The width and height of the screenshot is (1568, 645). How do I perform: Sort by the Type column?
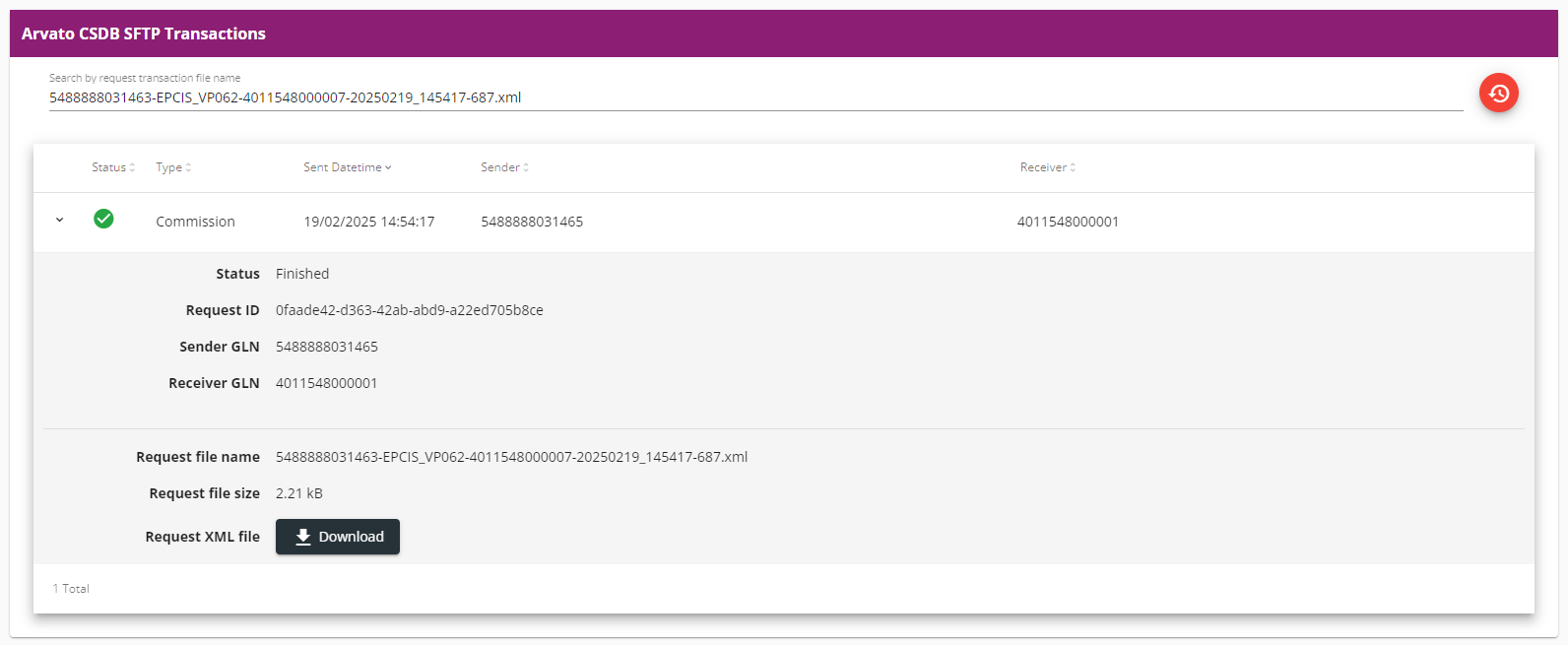[173, 167]
